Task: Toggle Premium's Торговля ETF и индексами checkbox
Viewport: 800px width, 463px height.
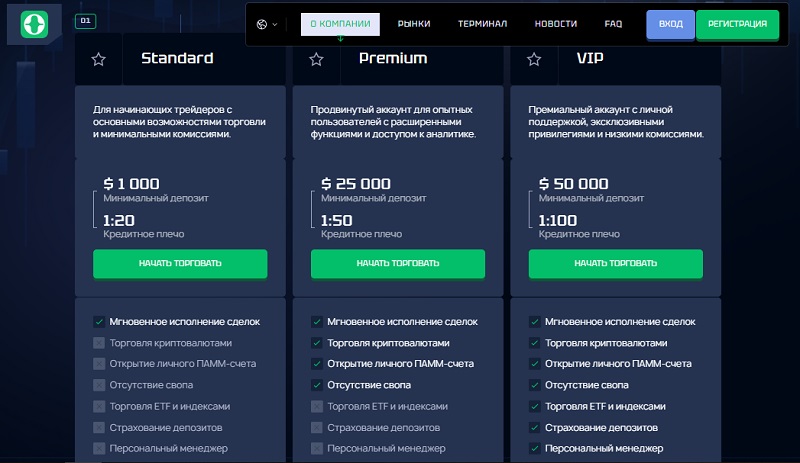Action: [x=317, y=406]
